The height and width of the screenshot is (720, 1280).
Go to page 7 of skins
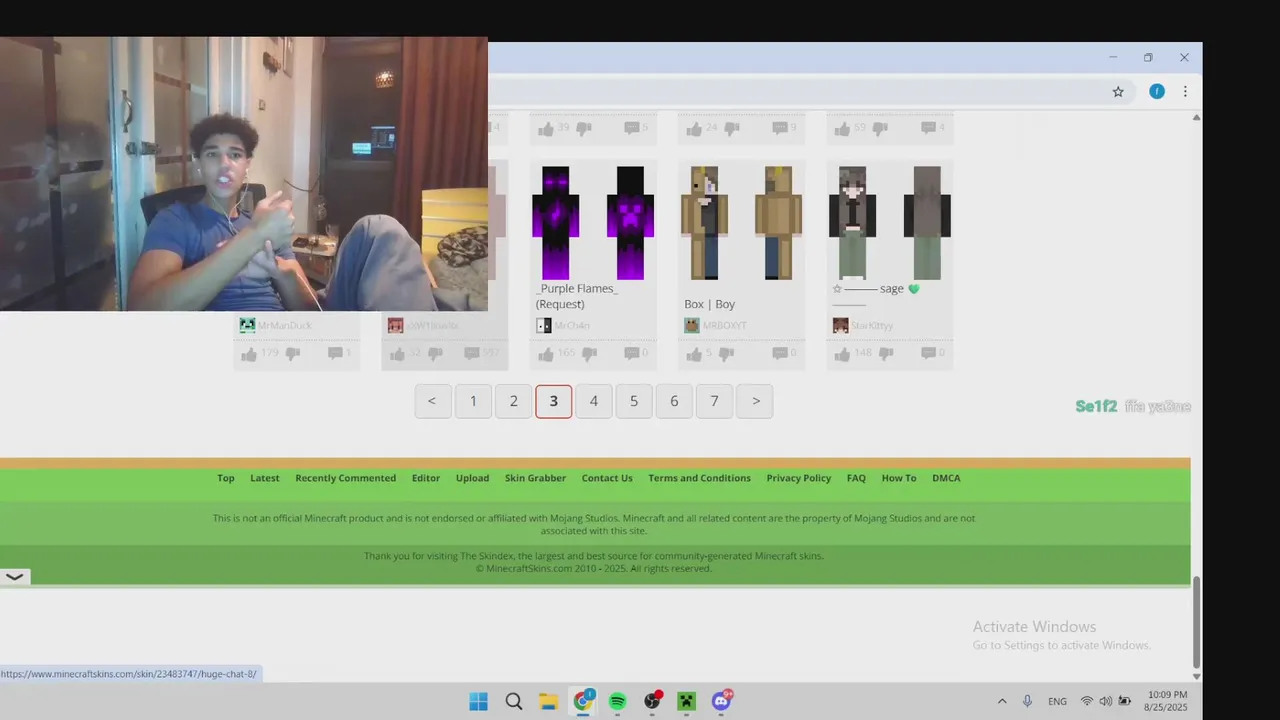tap(714, 401)
